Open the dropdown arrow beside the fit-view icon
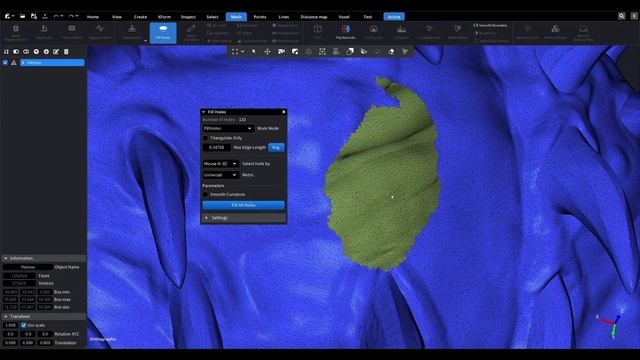Viewport: 640px width, 360px height. point(242,51)
